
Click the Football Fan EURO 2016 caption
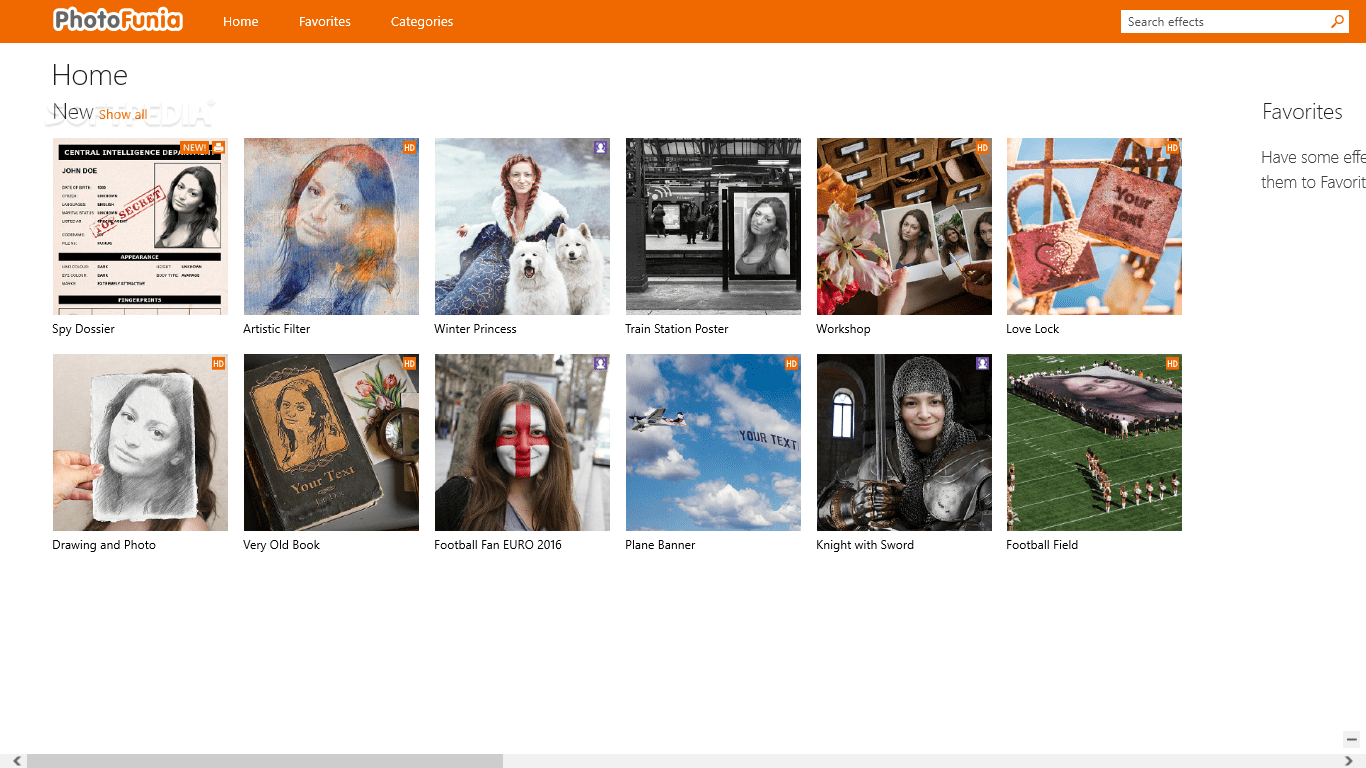tap(498, 545)
